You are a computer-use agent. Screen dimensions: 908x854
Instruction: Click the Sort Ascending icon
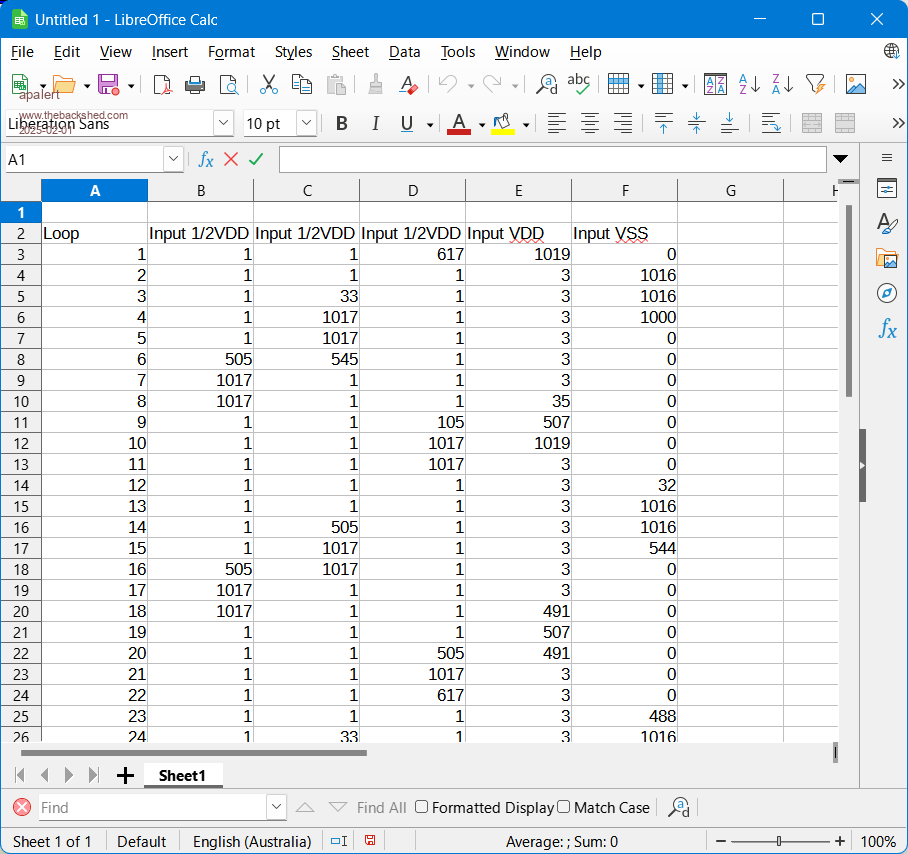[749, 85]
